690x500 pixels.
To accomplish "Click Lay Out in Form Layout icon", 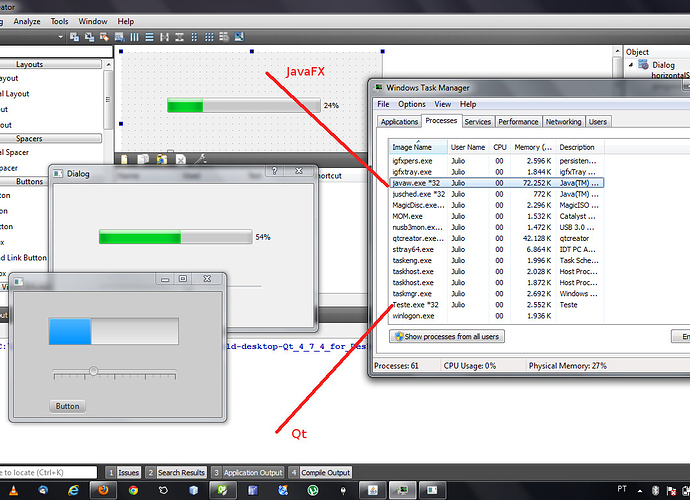I will click(194, 37).
